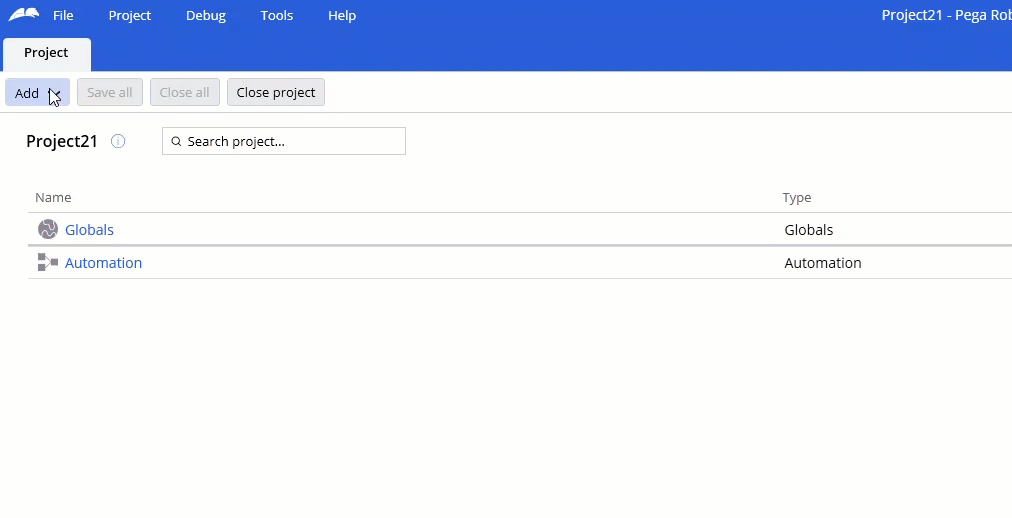Click the Close all button
This screenshot has height=518, width=1012.
tap(185, 92)
